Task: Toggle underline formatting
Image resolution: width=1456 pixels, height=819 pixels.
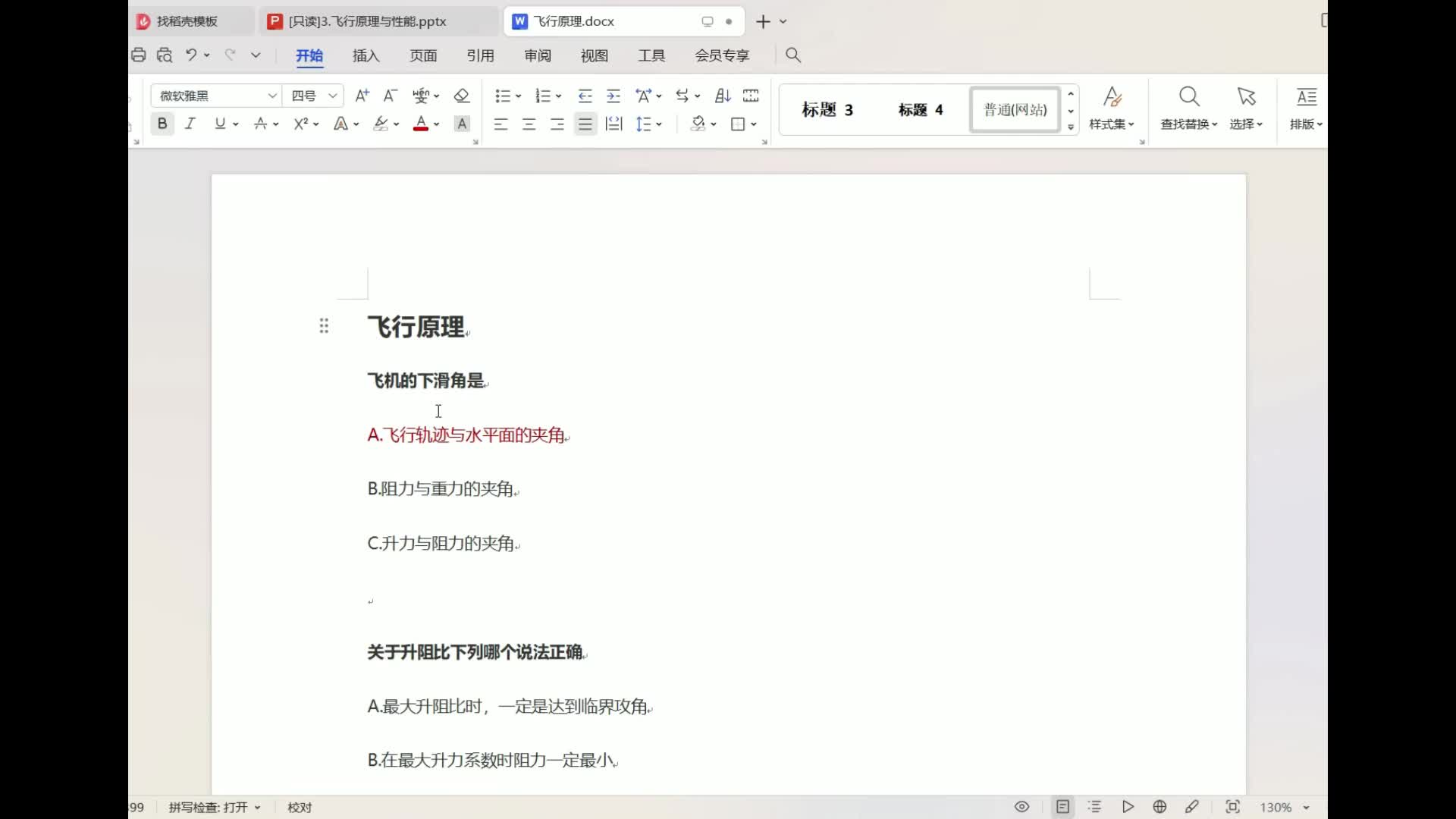Action: pyautogui.click(x=220, y=124)
